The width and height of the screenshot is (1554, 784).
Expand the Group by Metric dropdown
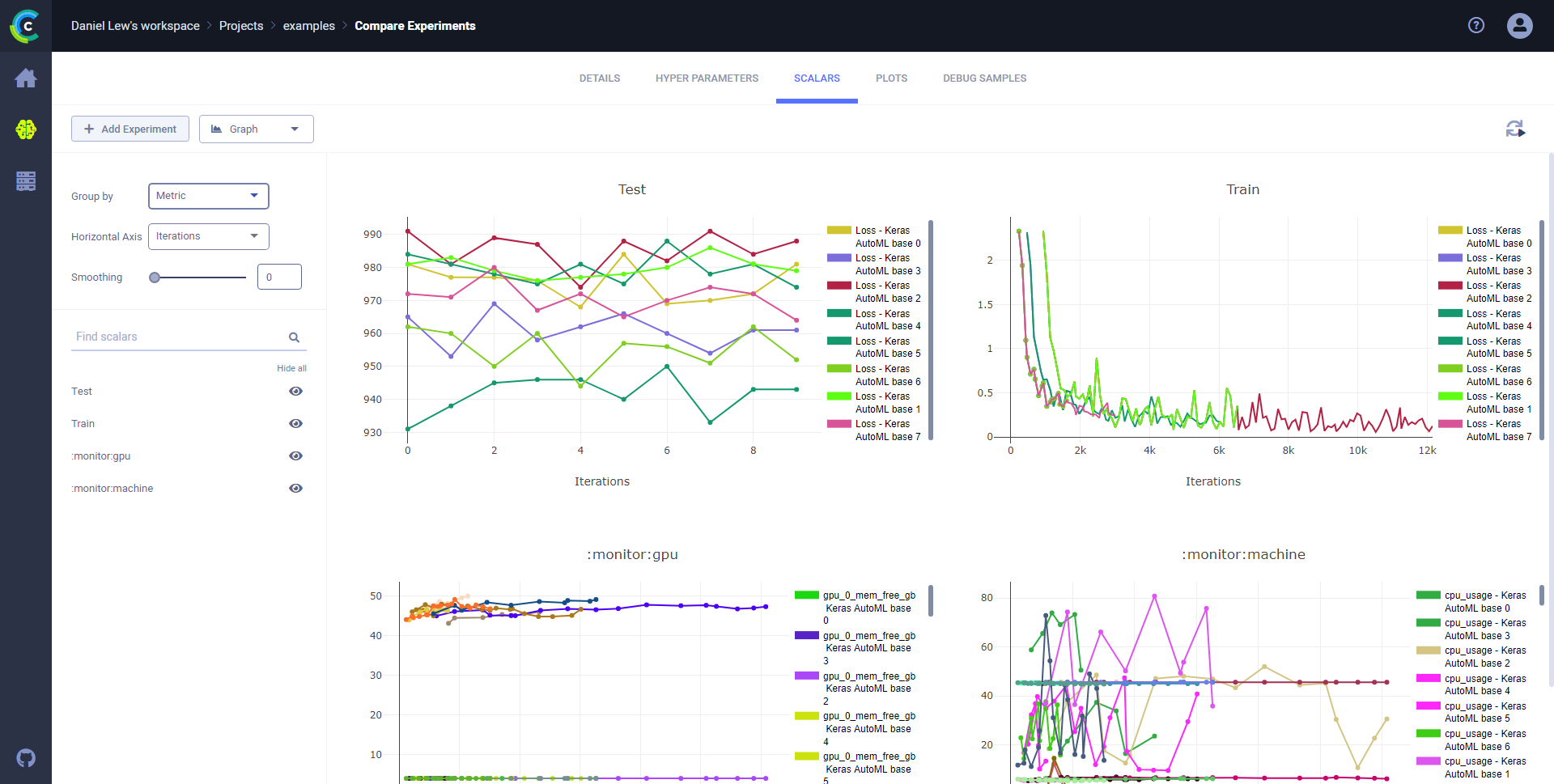(208, 196)
